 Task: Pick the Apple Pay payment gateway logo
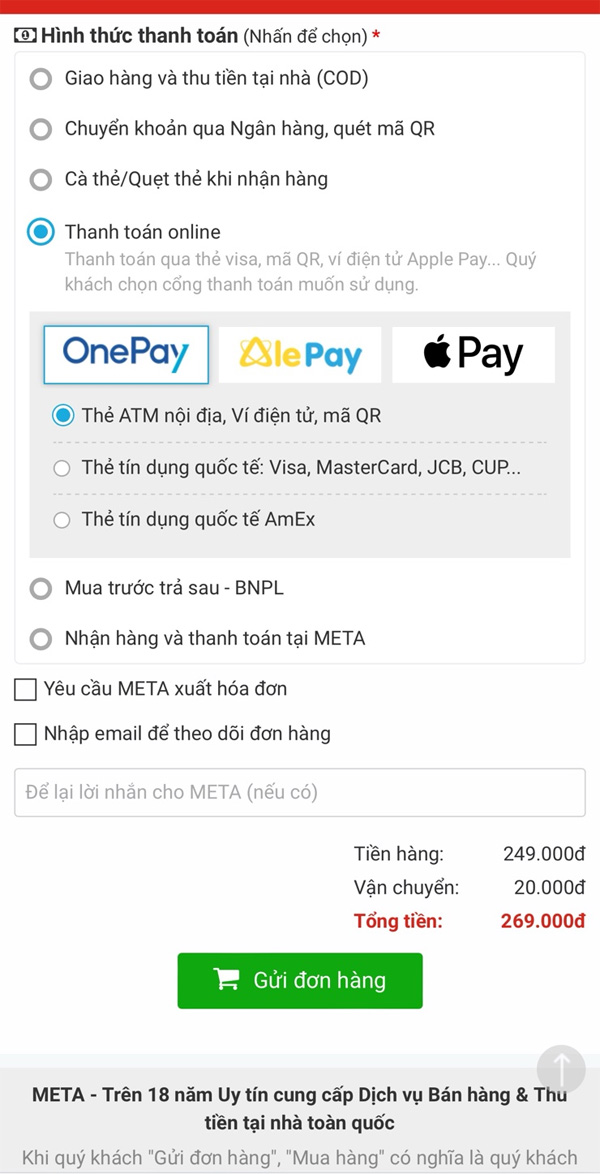tap(473, 354)
